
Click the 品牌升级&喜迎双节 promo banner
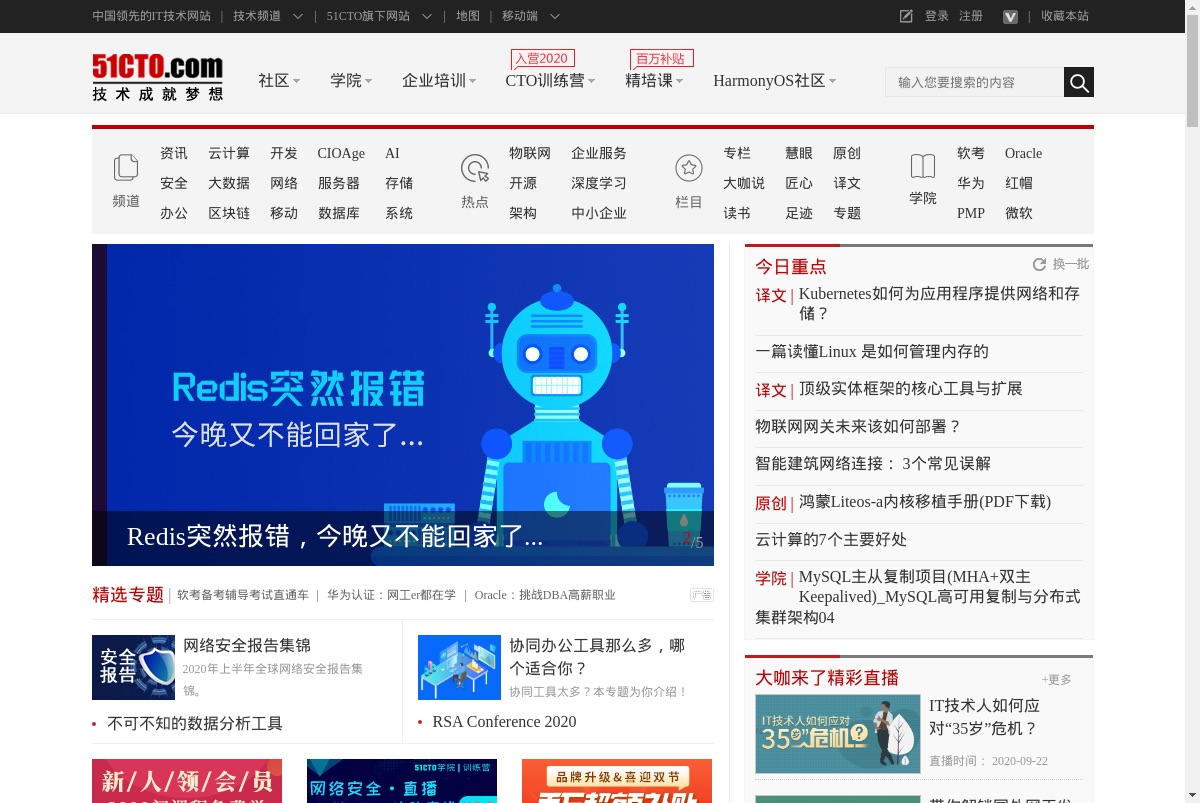point(617,781)
